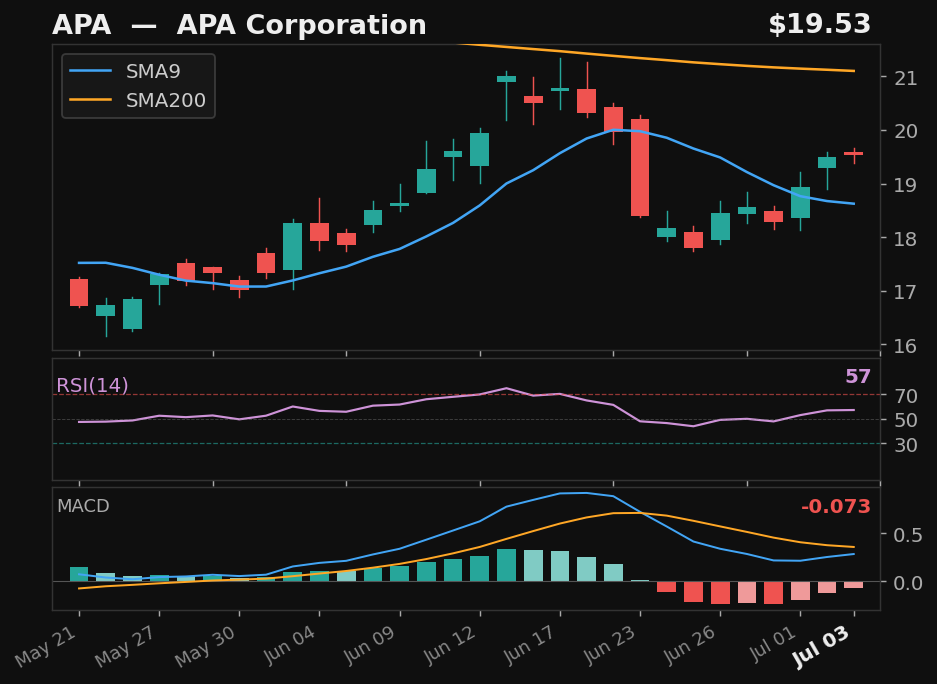Image resolution: width=937 pixels, height=684 pixels.
Task: Click the green Jul 01 candlestick
Action: tap(800, 203)
